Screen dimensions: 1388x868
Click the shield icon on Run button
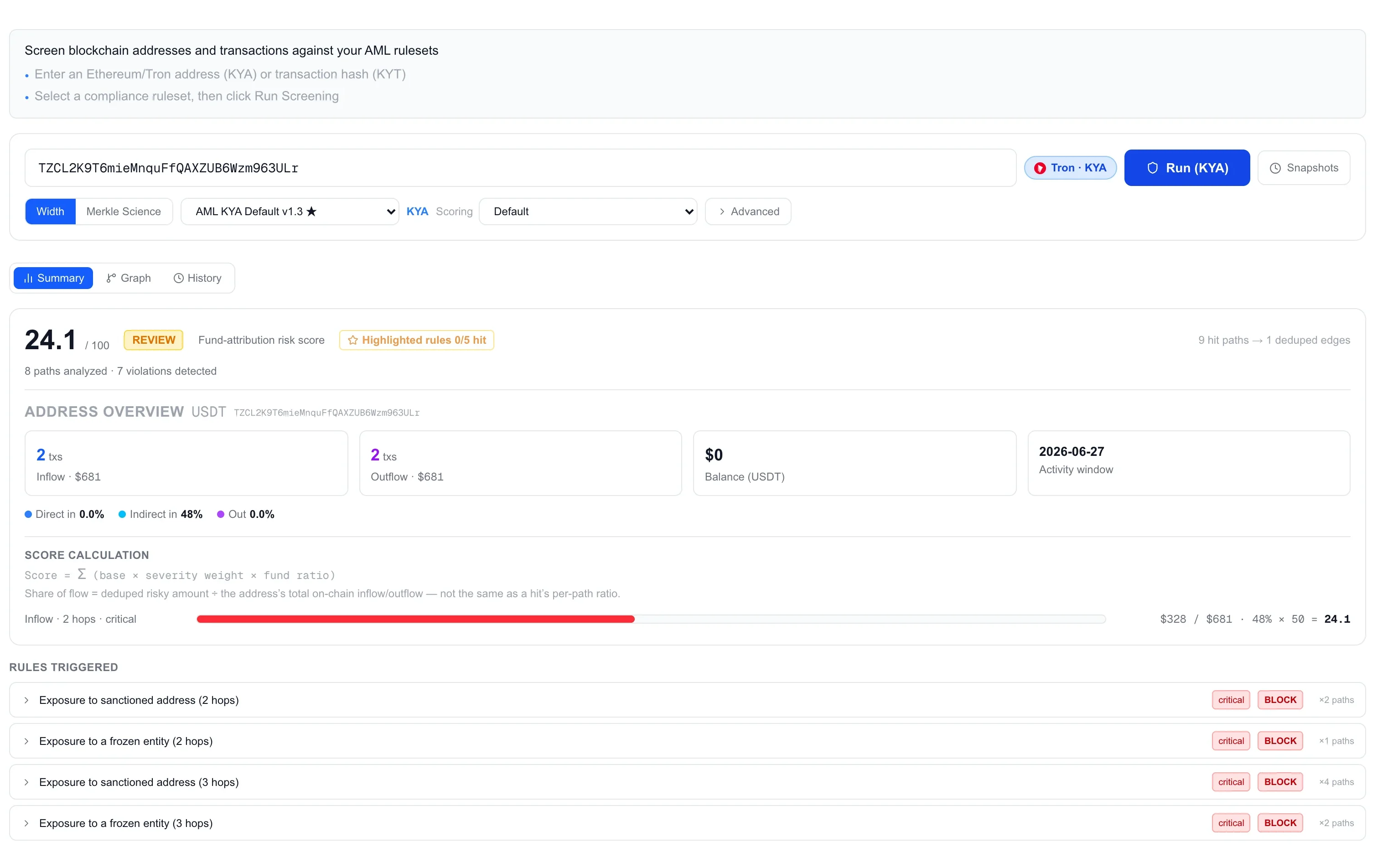coord(1152,168)
